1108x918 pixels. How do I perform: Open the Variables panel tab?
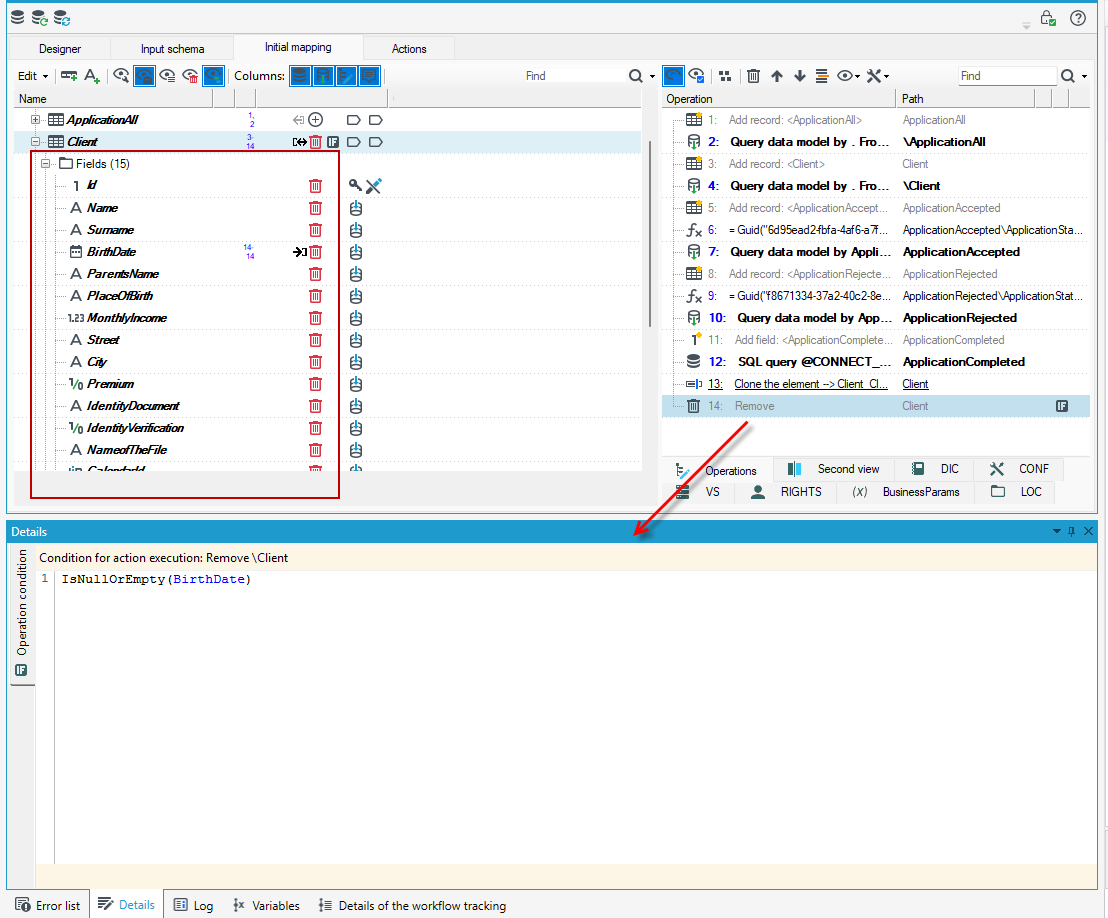pyautogui.click(x=266, y=905)
